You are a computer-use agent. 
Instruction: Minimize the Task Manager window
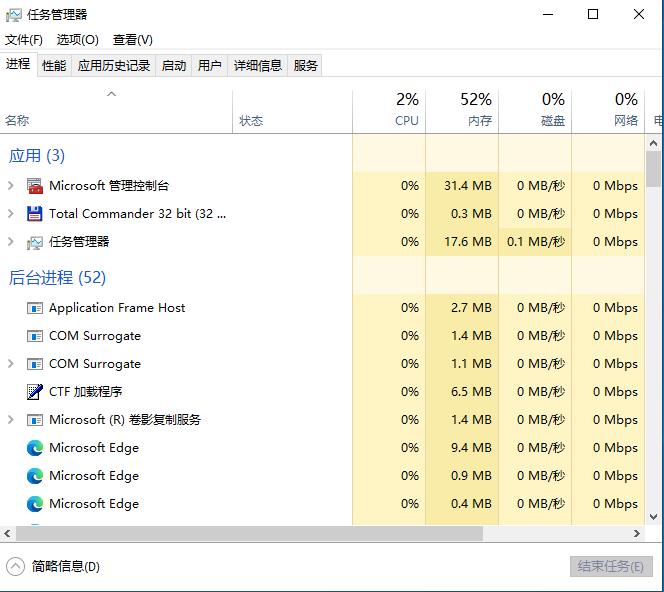pyautogui.click(x=548, y=14)
